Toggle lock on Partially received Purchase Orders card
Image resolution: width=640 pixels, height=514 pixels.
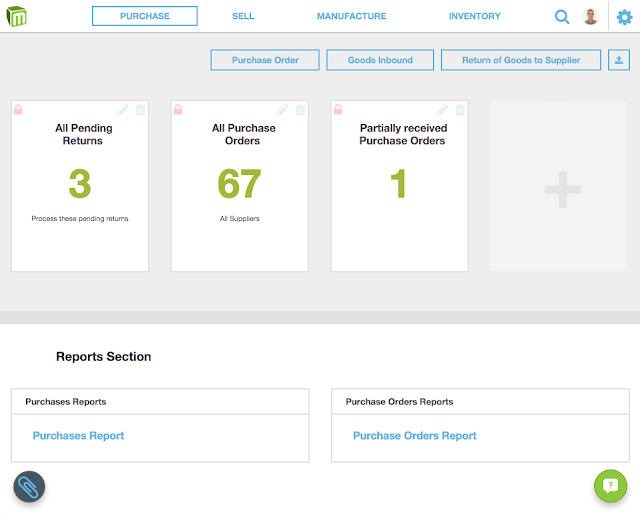tap(338, 109)
